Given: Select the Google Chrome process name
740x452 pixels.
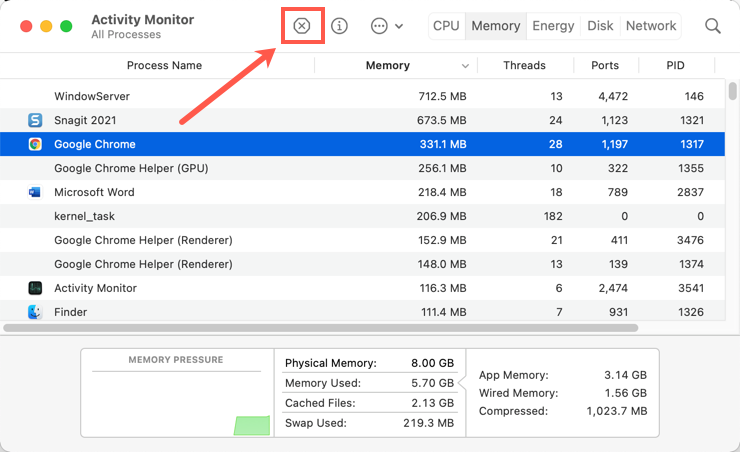Looking at the screenshot, I should click(95, 144).
